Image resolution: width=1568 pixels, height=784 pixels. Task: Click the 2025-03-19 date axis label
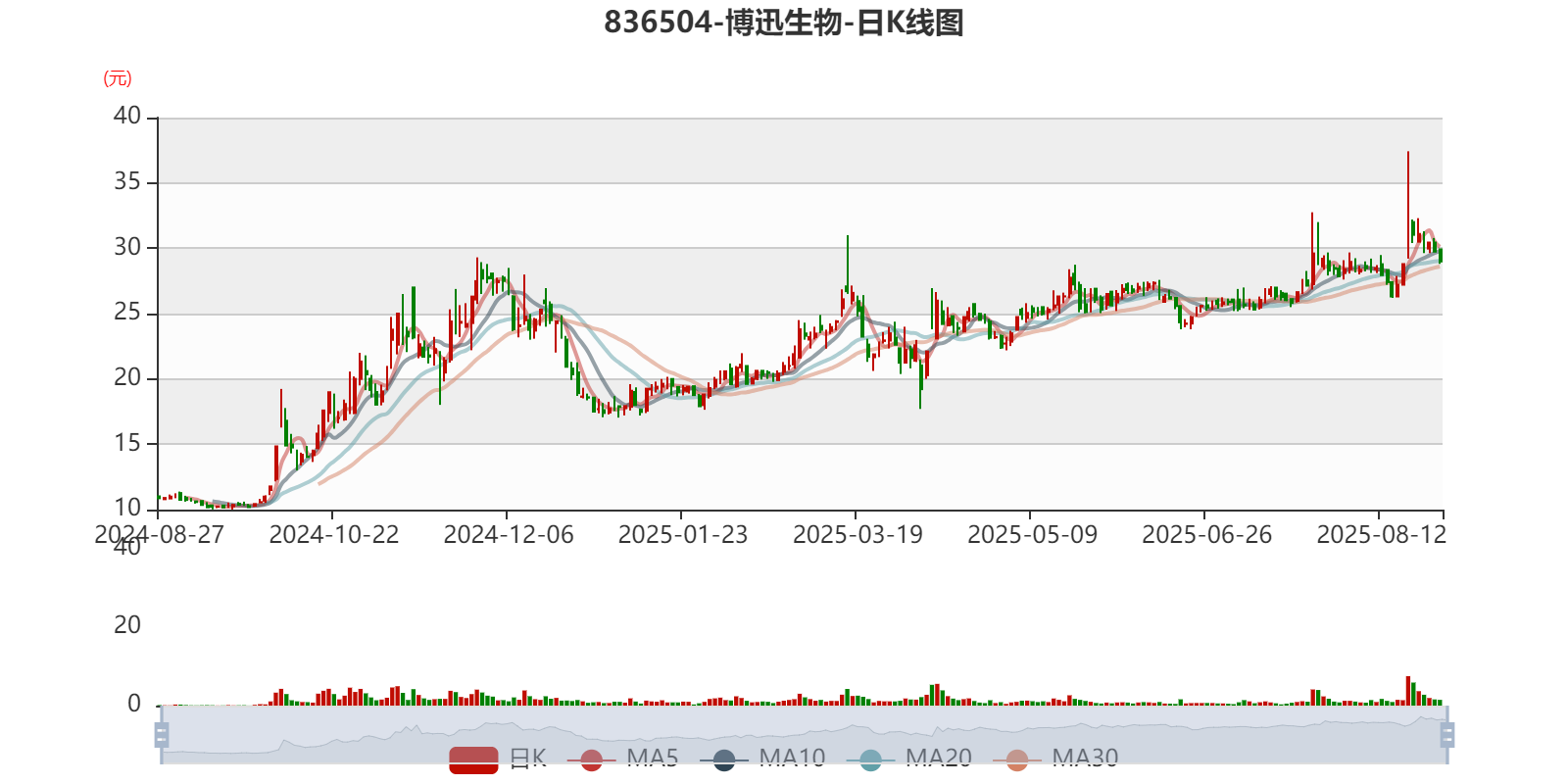pyautogui.click(x=857, y=534)
